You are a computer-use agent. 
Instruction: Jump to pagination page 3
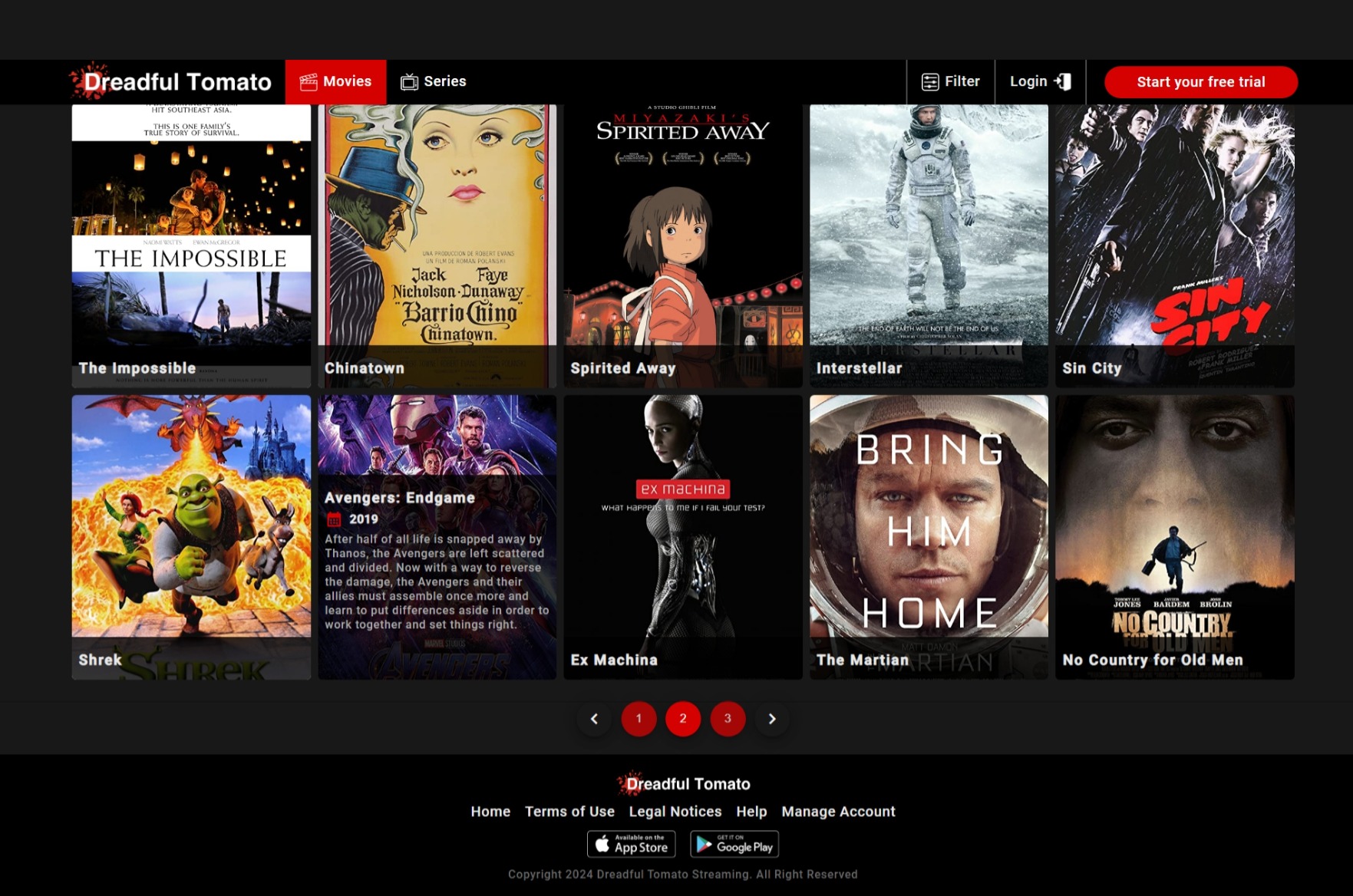(728, 719)
